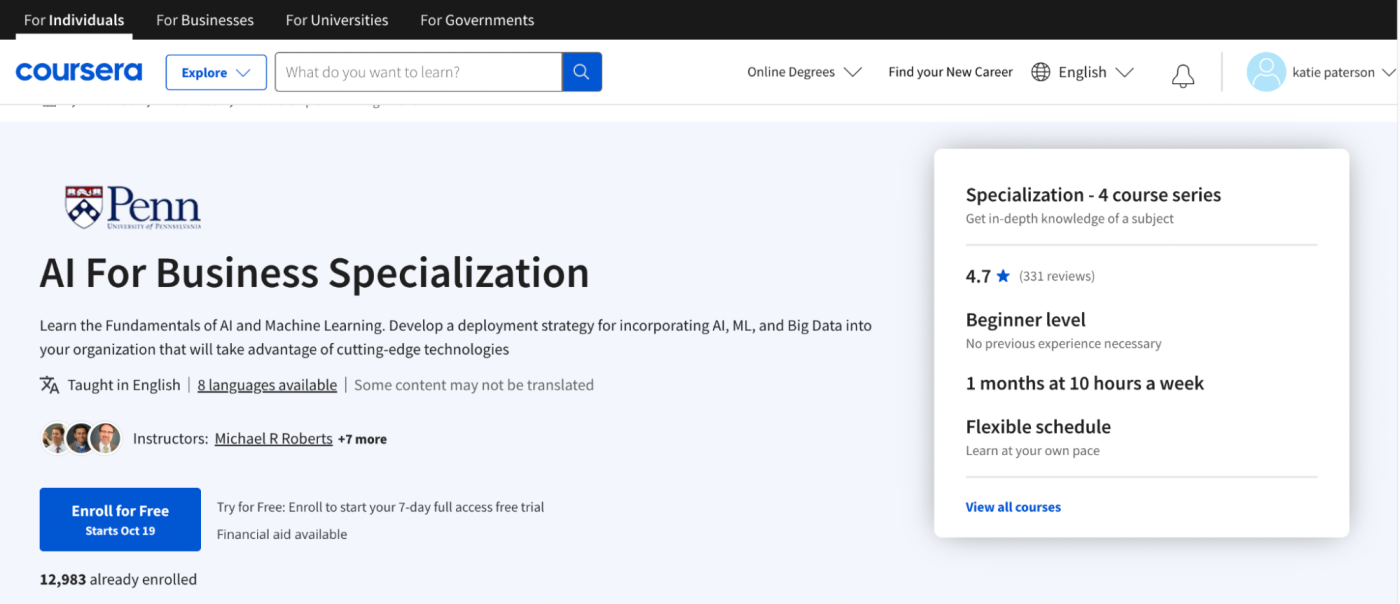Screen dimensions: 1400x604
Task: Click the globe language icon
Action: 1041,72
